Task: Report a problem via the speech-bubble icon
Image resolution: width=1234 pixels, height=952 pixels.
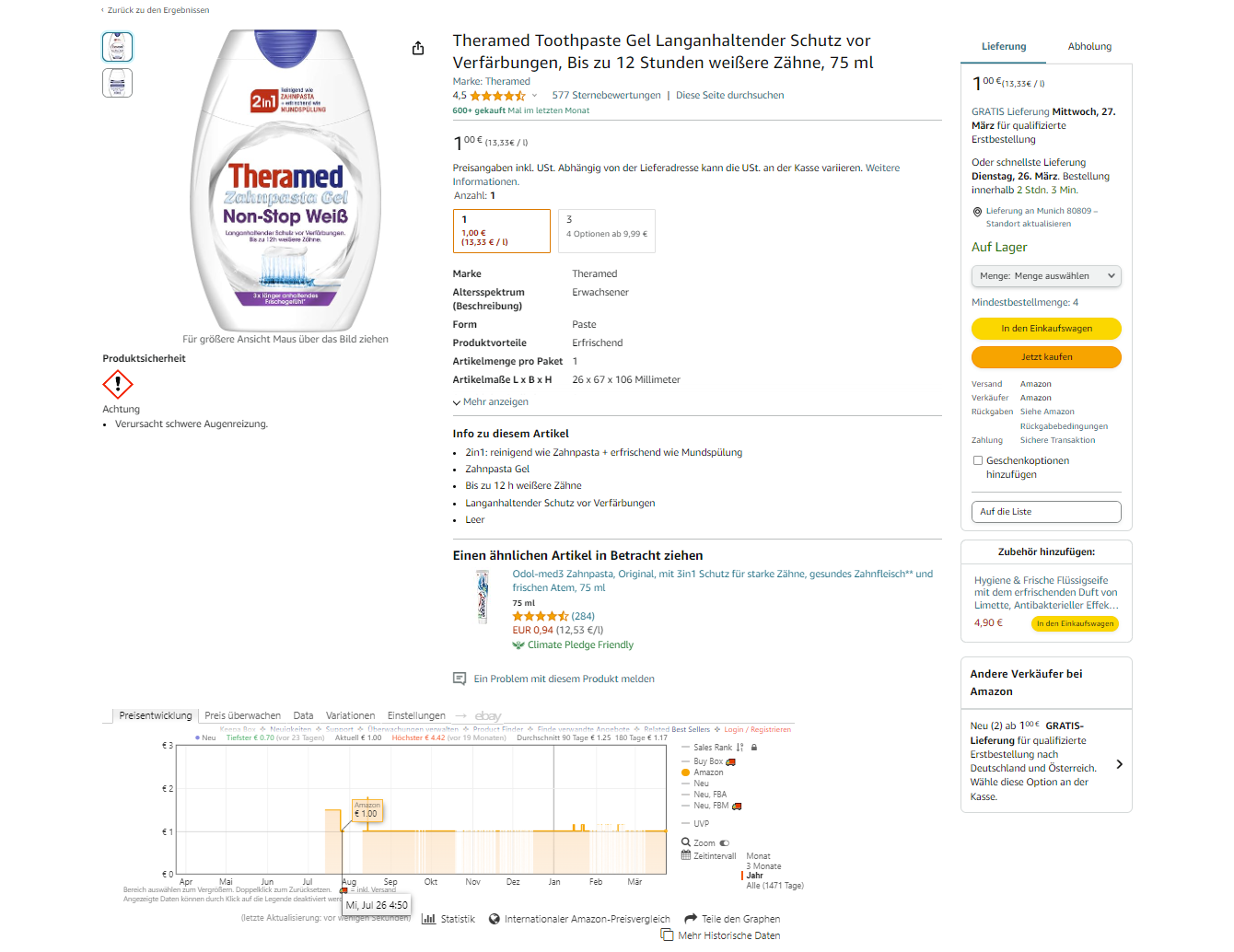Action: (x=460, y=679)
